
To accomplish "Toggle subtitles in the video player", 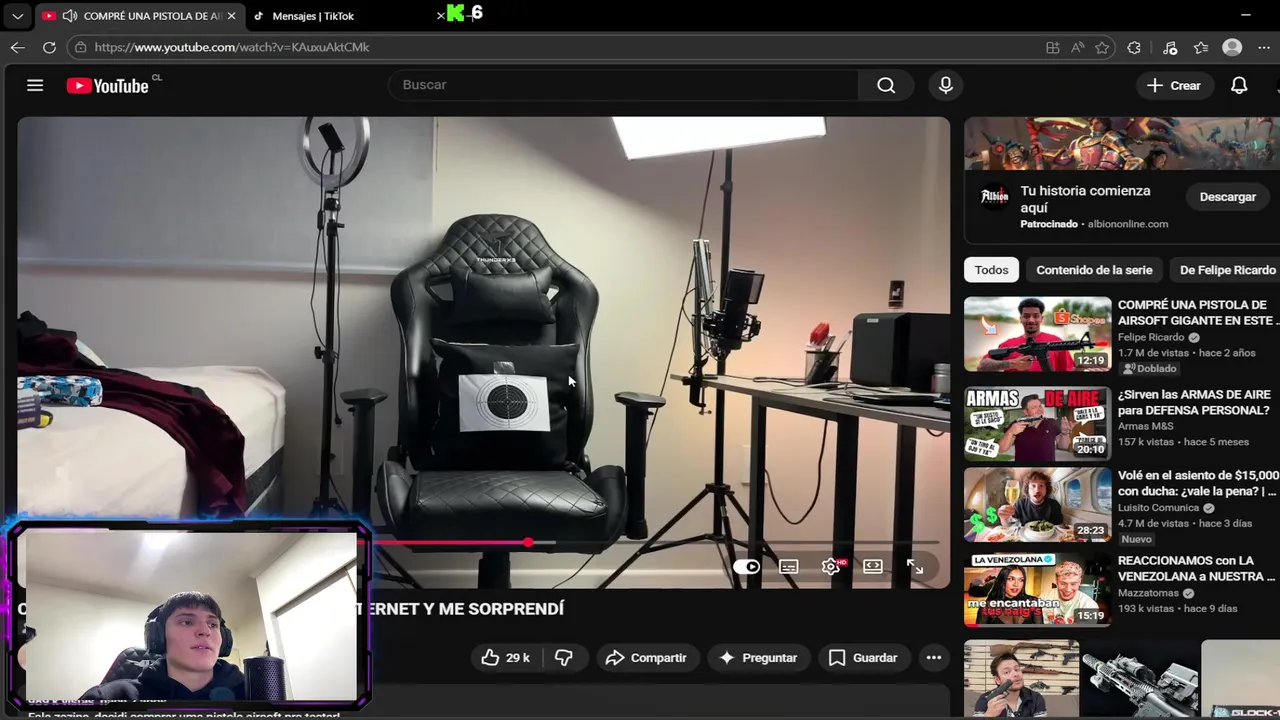I will coord(789,566).
